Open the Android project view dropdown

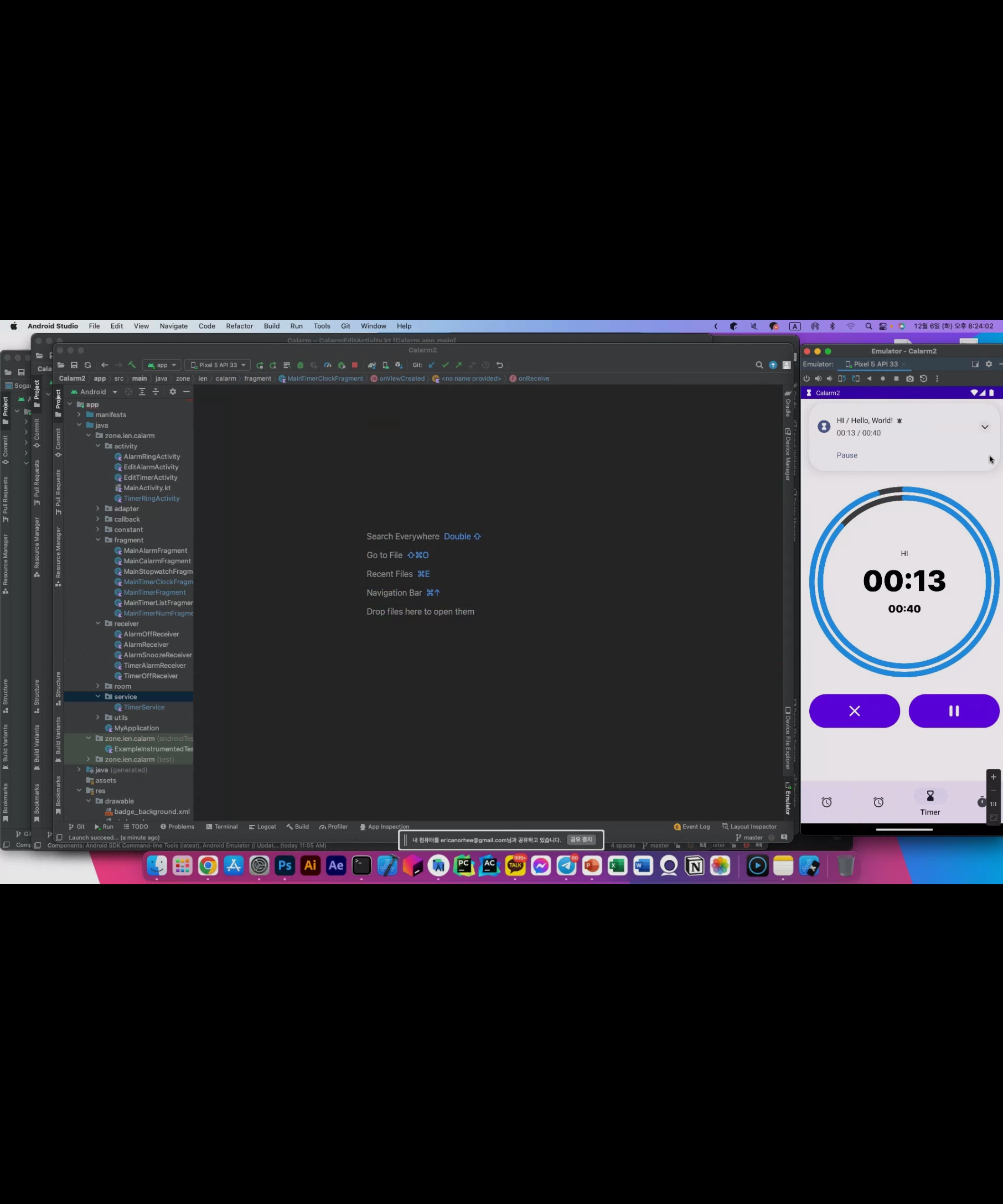tap(94, 392)
